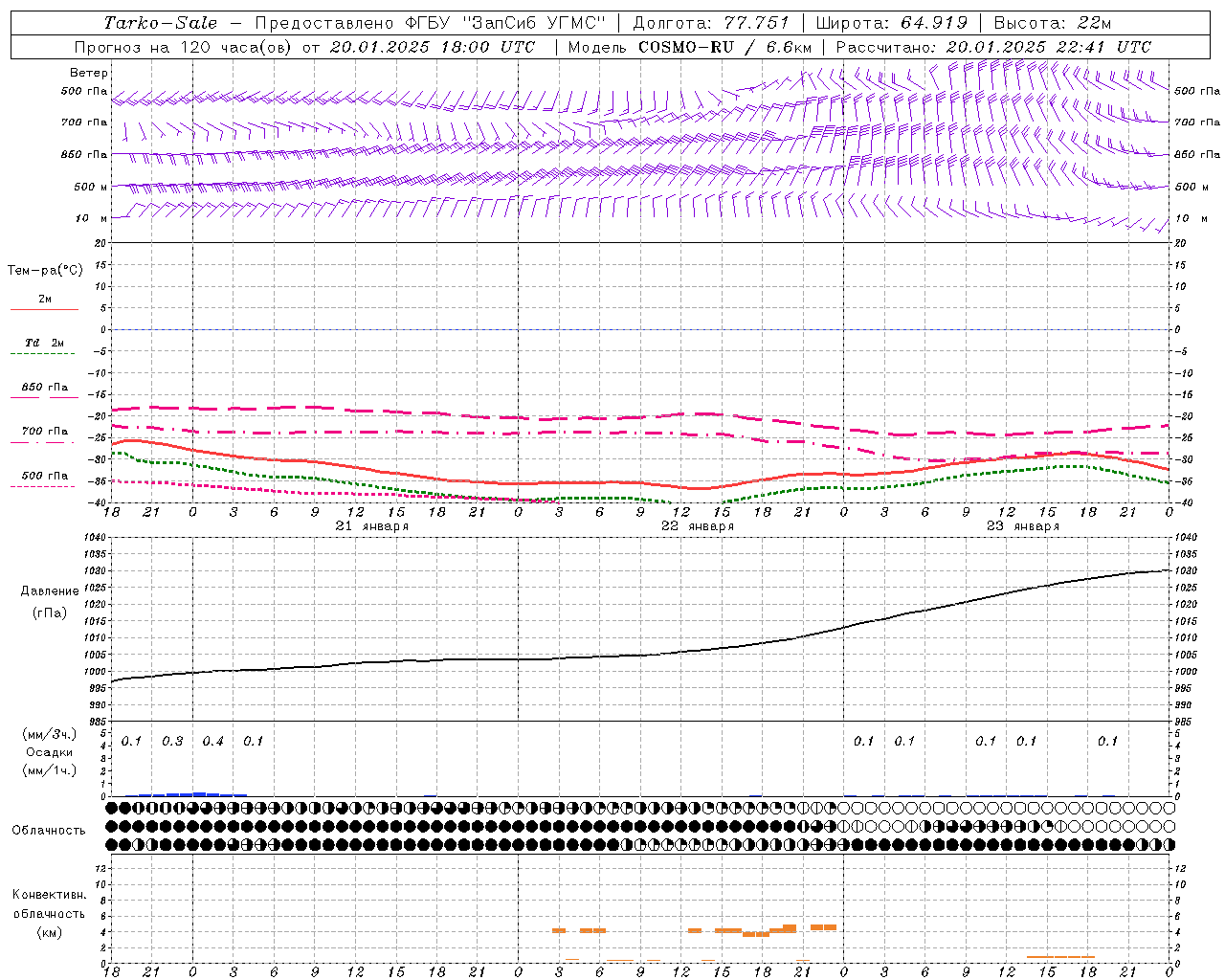Click the low orange convective bar near hour 15 on 23 января

click(1060, 957)
